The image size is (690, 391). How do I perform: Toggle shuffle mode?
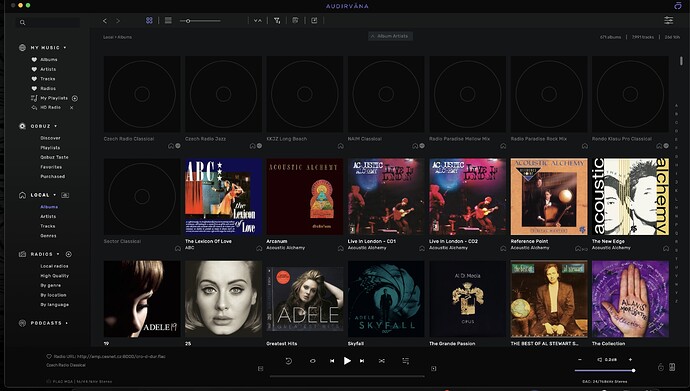click(382, 361)
